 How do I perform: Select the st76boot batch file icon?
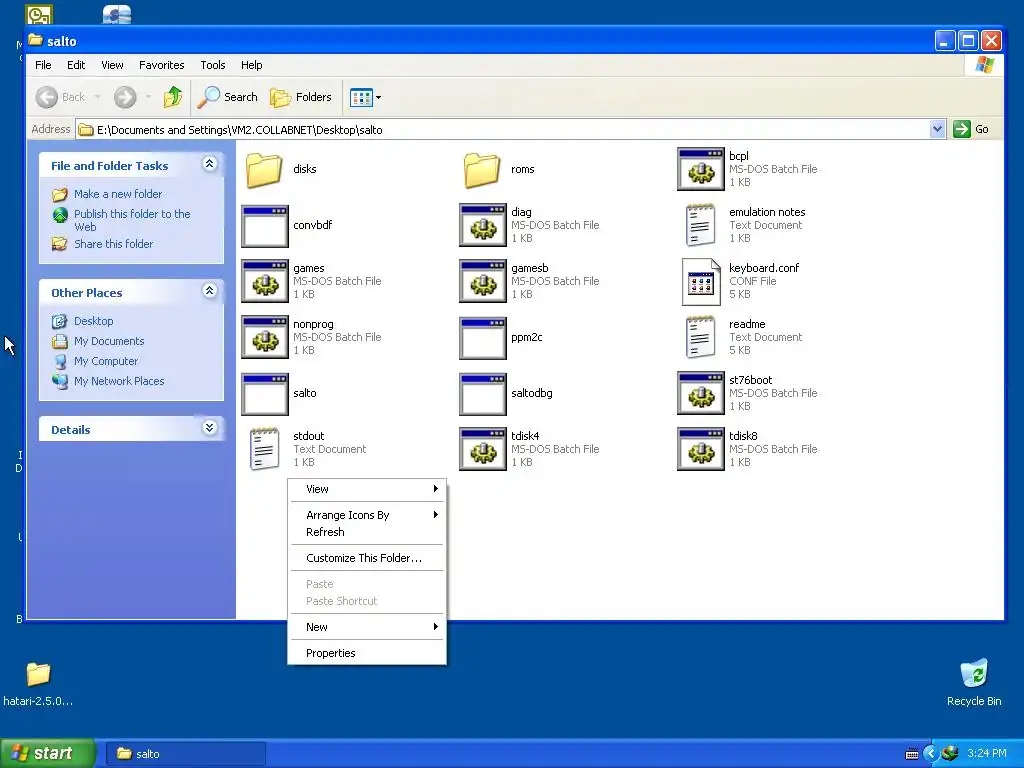(701, 393)
